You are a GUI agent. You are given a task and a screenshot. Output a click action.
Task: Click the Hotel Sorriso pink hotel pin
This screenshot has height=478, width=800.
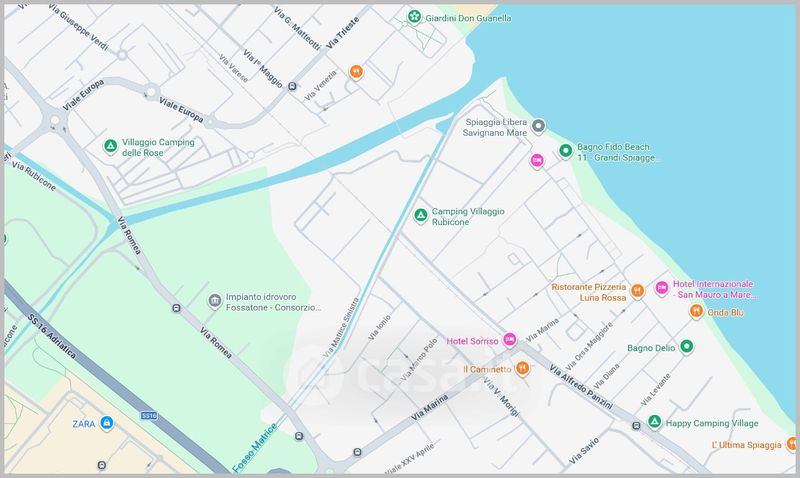(509, 340)
